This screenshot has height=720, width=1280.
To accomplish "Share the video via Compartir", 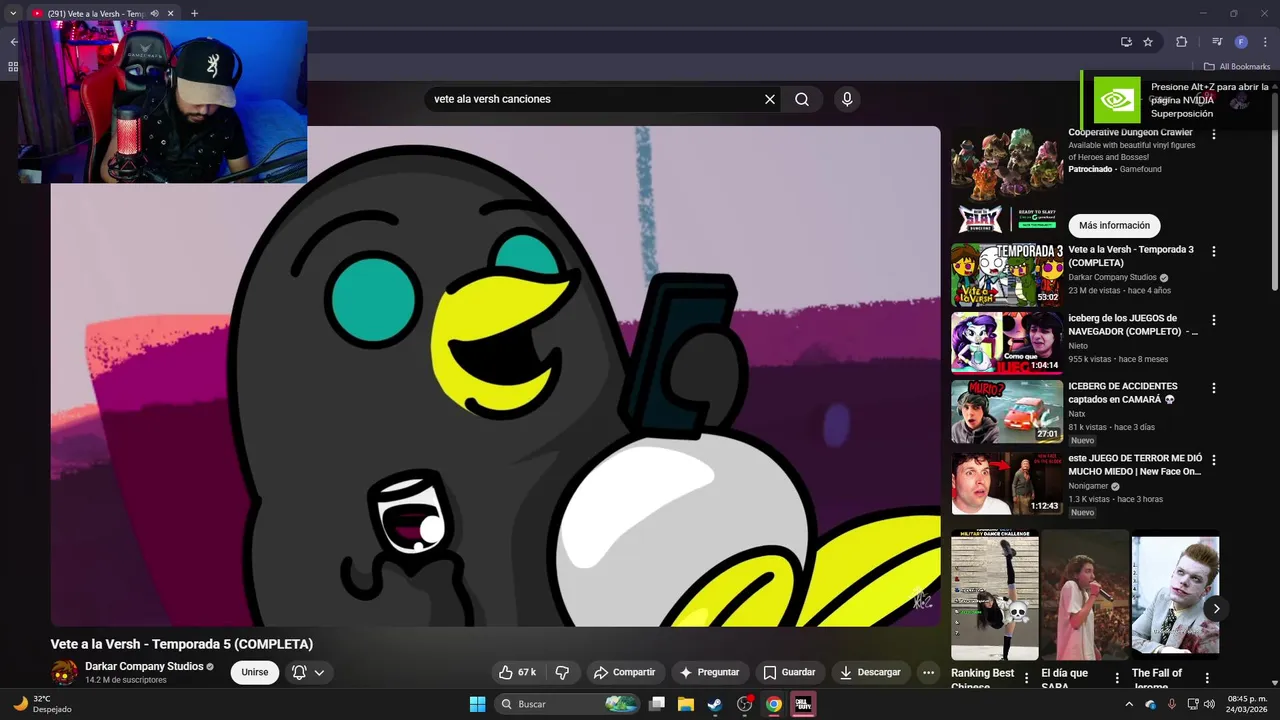I will (624, 672).
